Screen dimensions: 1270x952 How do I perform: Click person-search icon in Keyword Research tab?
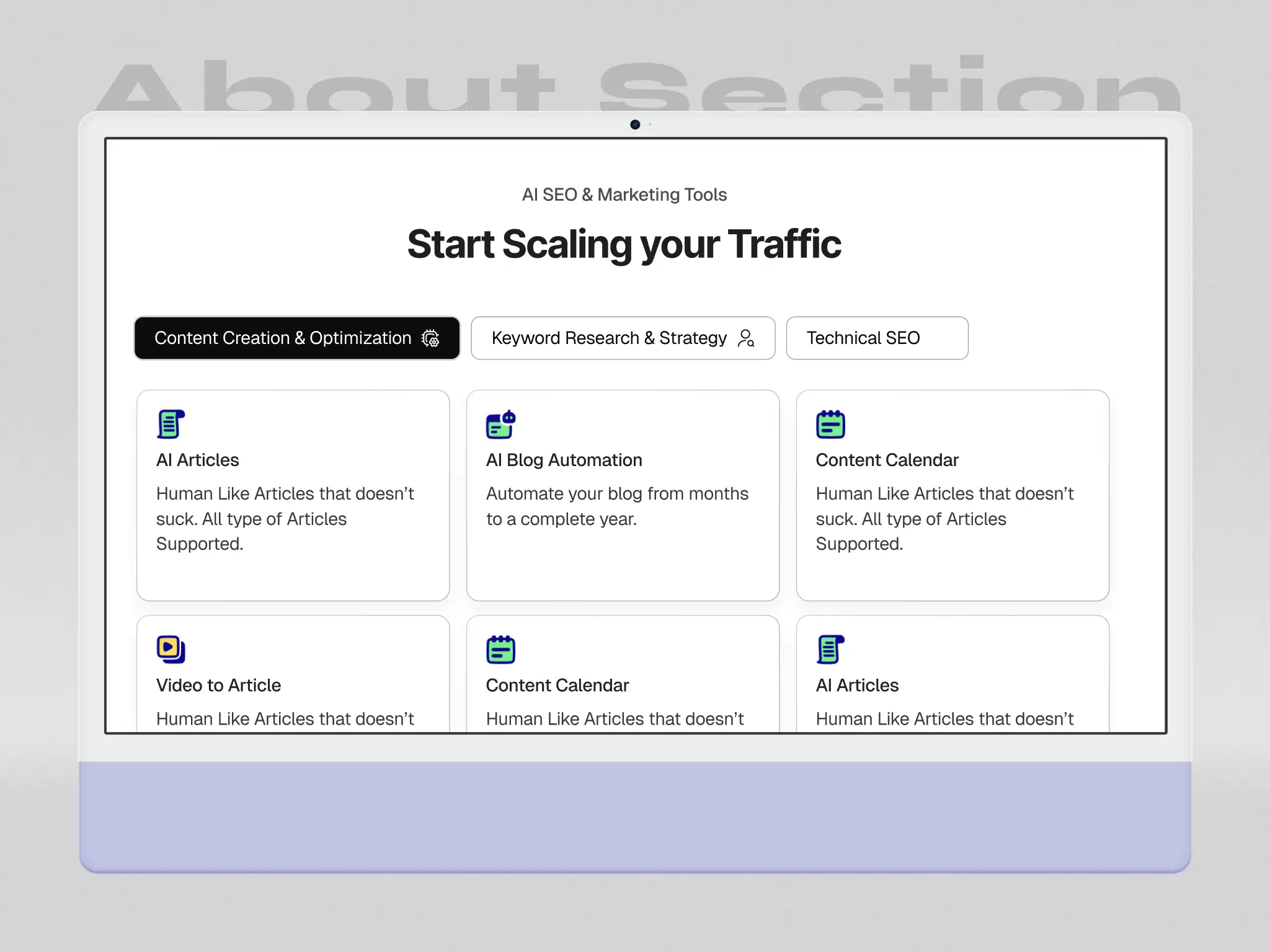click(x=746, y=338)
